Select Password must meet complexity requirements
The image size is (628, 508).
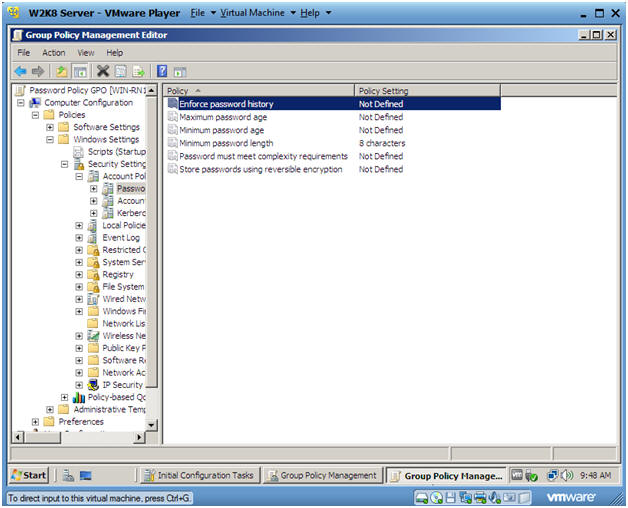pos(263,157)
